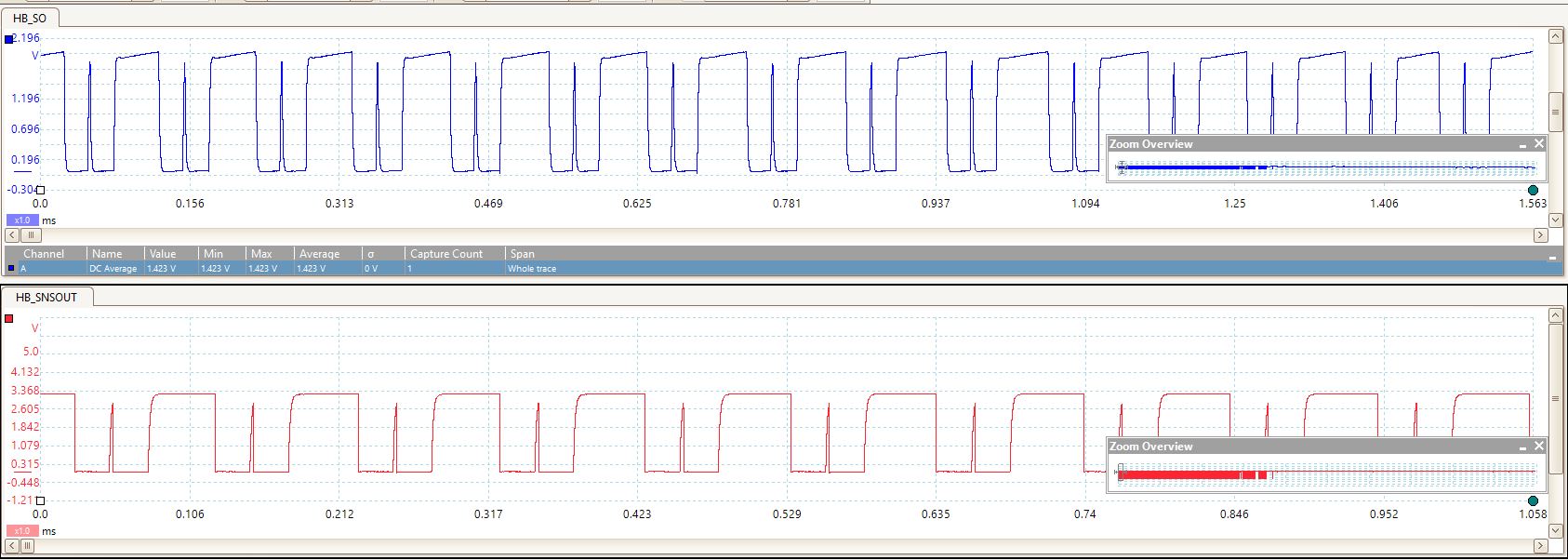1568x560 pixels.
Task: Click the HB_SO horizontal scrollbar thumb
Action: tap(30, 235)
